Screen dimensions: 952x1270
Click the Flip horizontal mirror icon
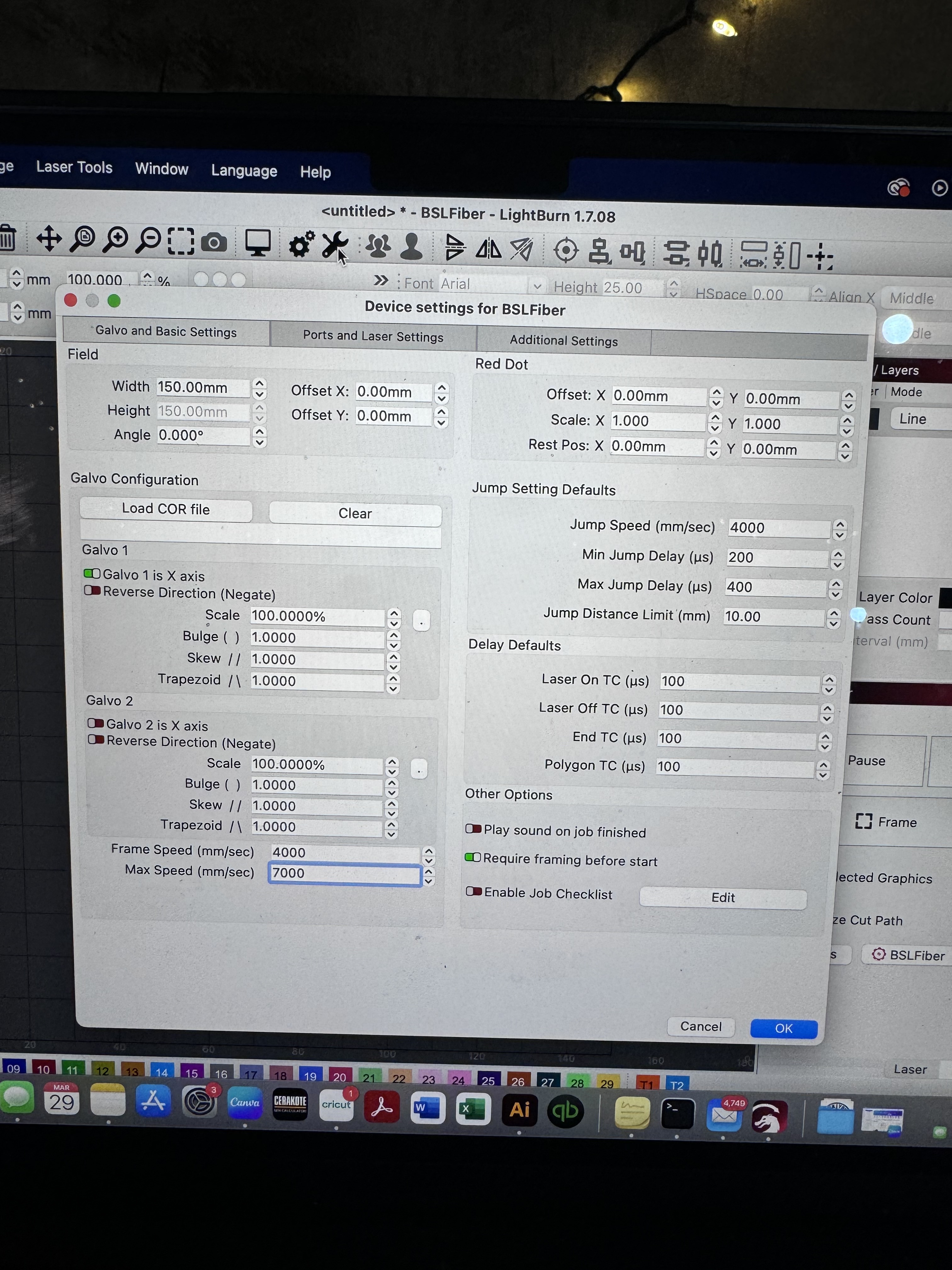[x=489, y=249]
